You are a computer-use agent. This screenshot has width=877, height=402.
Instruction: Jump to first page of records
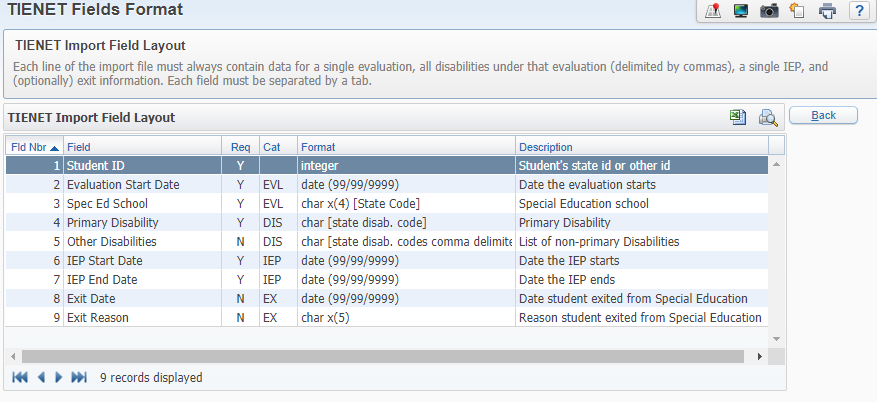tap(19, 378)
